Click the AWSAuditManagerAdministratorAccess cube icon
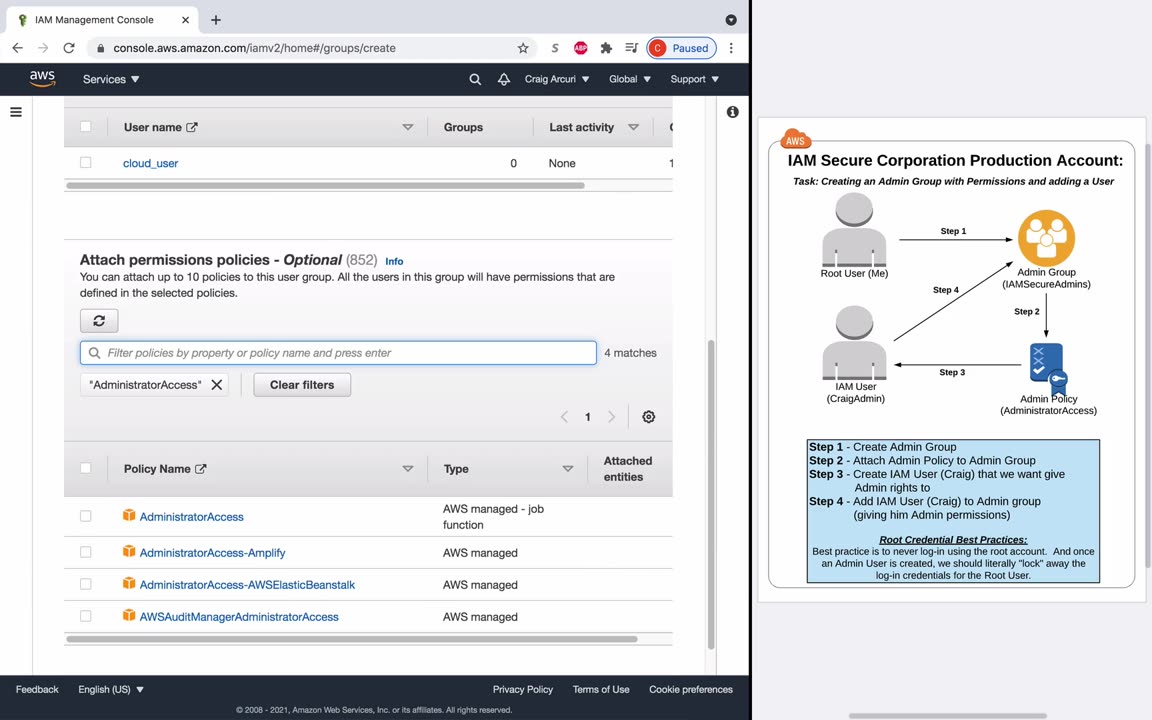 [129, 615]
